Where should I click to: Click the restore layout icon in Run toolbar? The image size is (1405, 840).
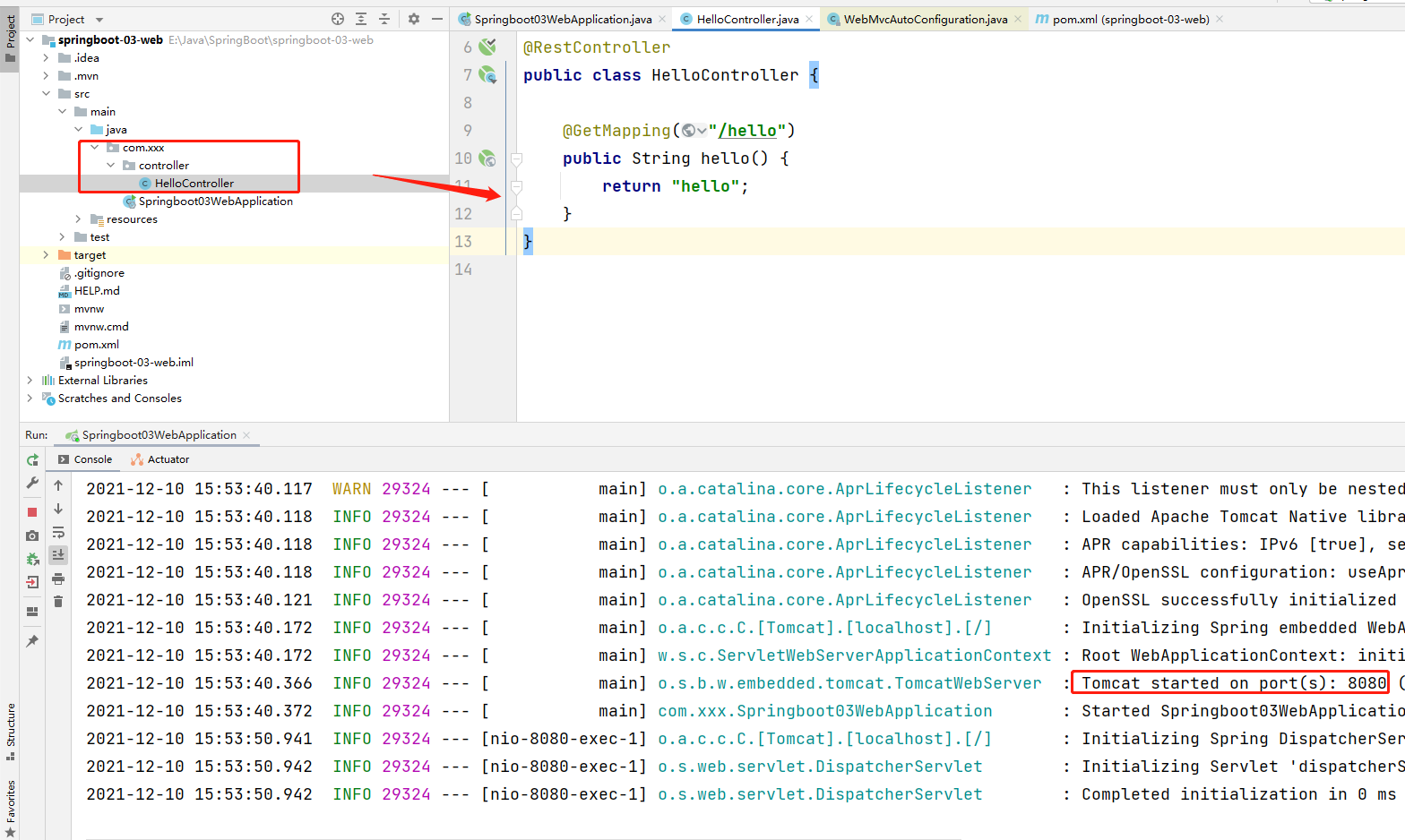pos(32,612)
